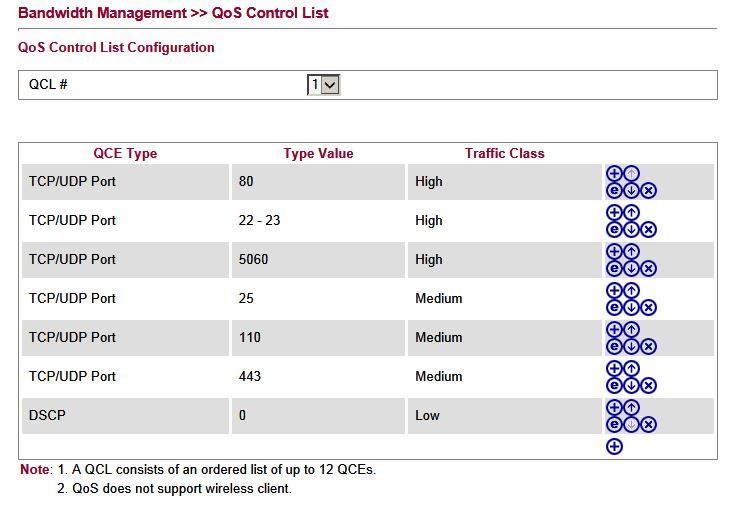Image resolution: width=743 pixels, height=506 pixels.
Task: Edit the port 110 QCE entry
Action: 614,346
